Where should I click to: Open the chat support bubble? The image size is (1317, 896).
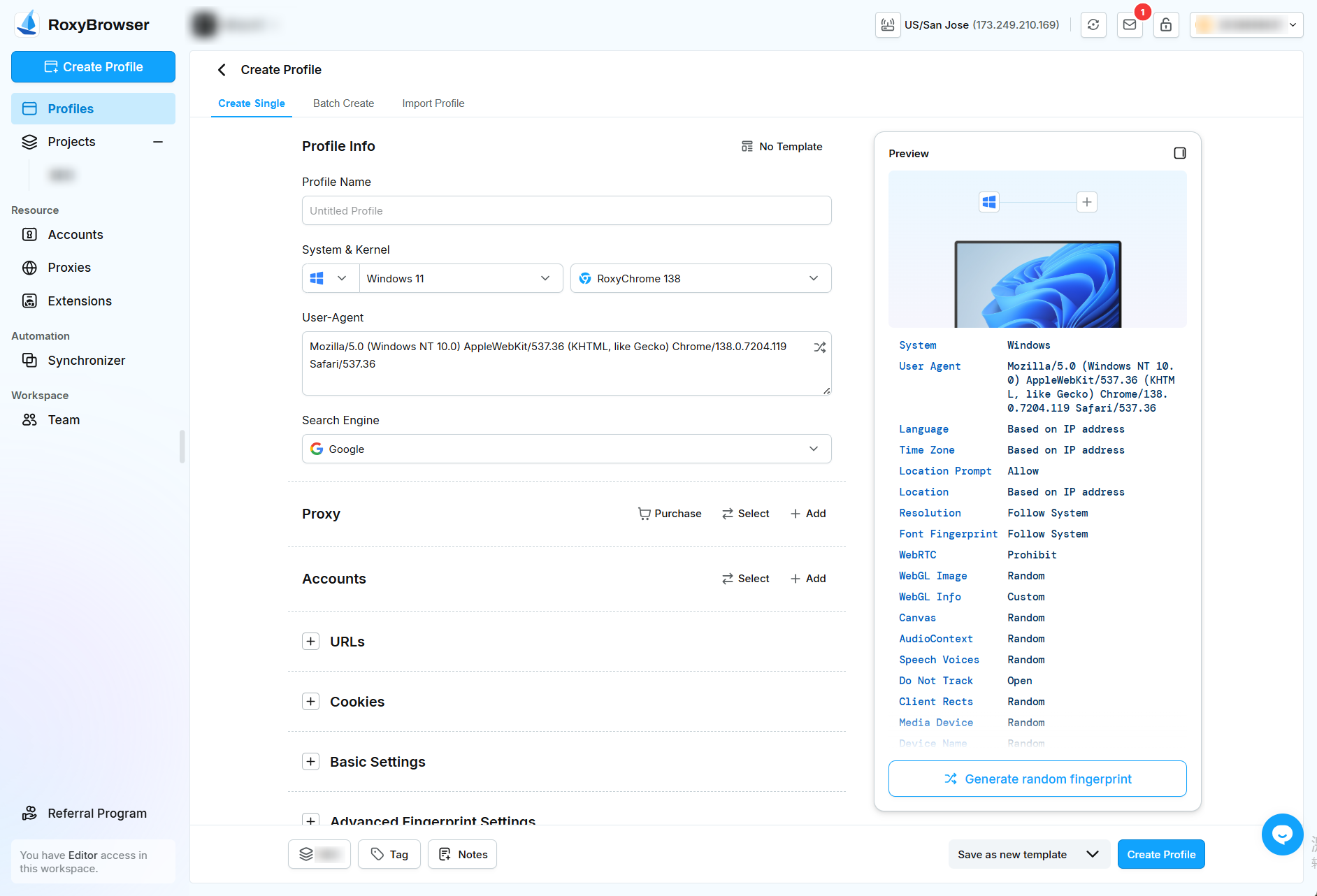(x=1282, y=834)
